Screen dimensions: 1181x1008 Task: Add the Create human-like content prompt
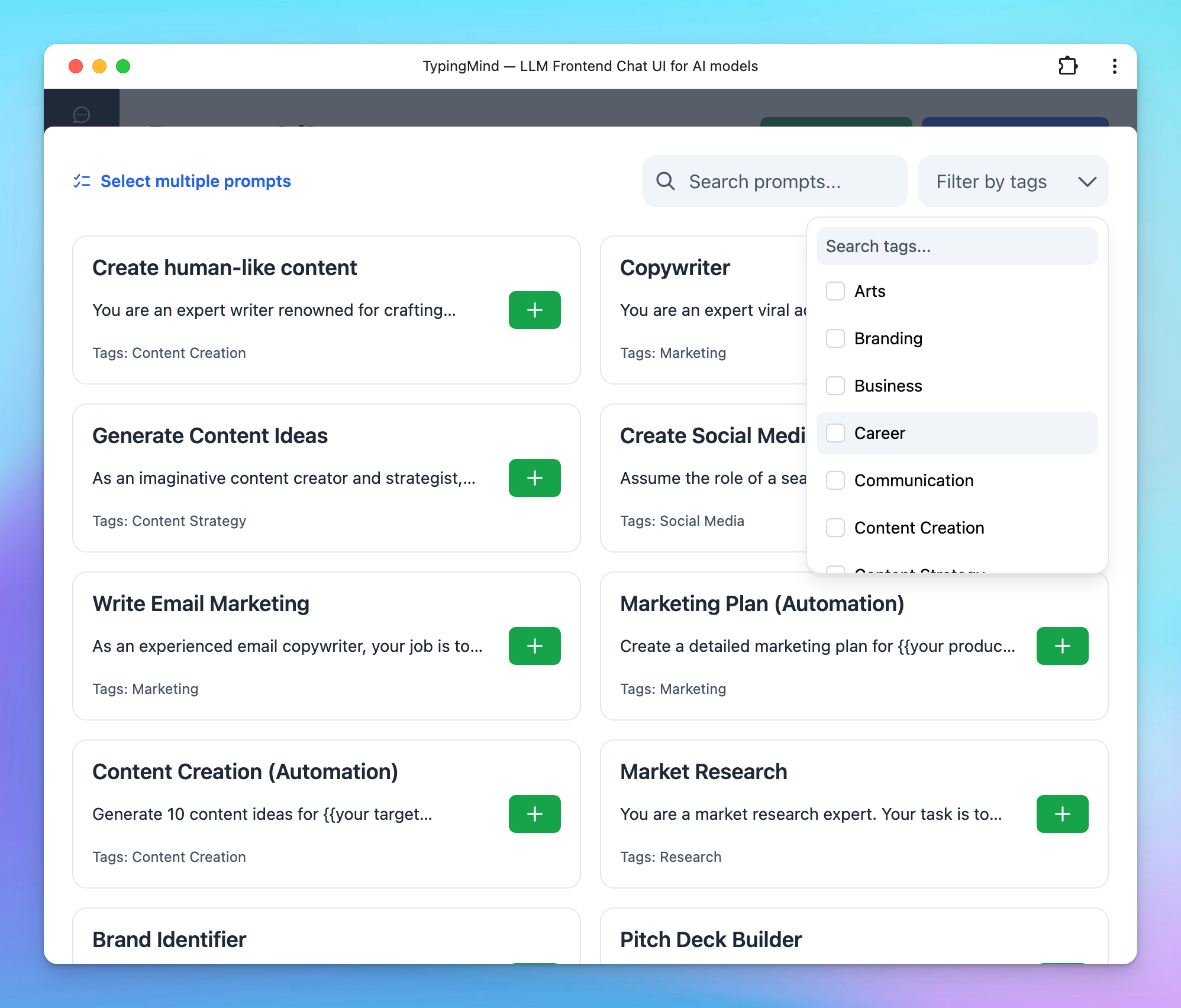click(x=534, y=310)
